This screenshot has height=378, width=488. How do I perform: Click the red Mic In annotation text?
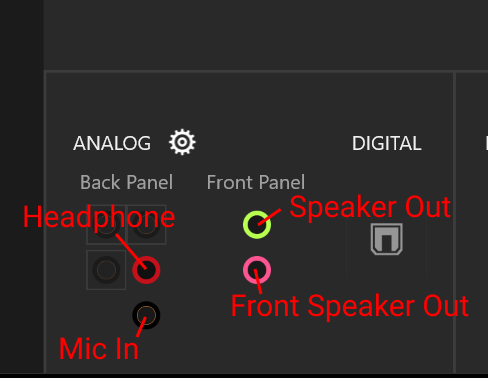(x=99, y=349)
